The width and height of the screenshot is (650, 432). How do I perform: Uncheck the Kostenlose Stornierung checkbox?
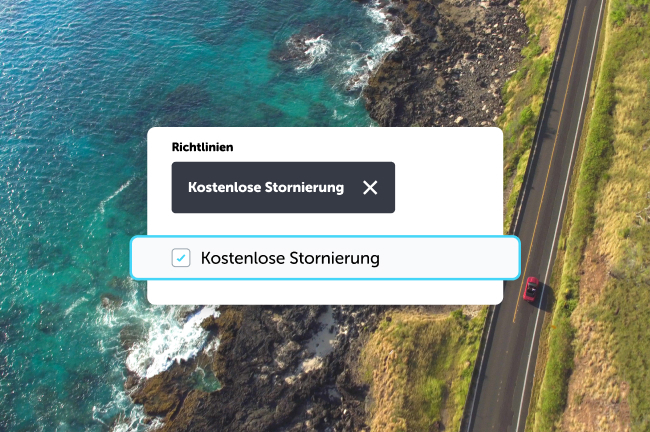tap(181, 257)
